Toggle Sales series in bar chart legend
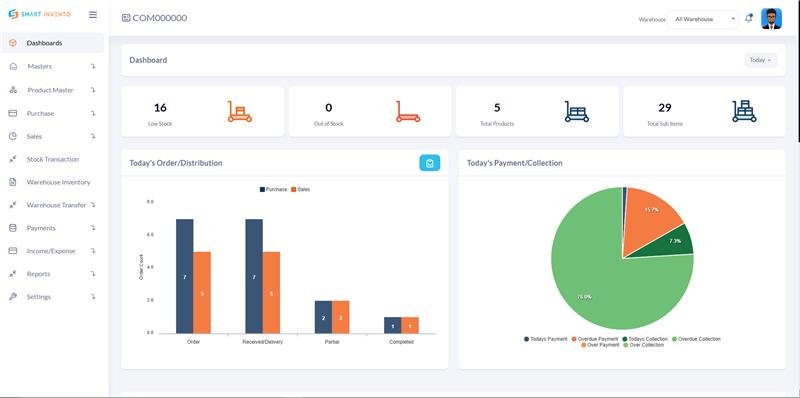This screenshot has width=800, height=398. [301, 189]
